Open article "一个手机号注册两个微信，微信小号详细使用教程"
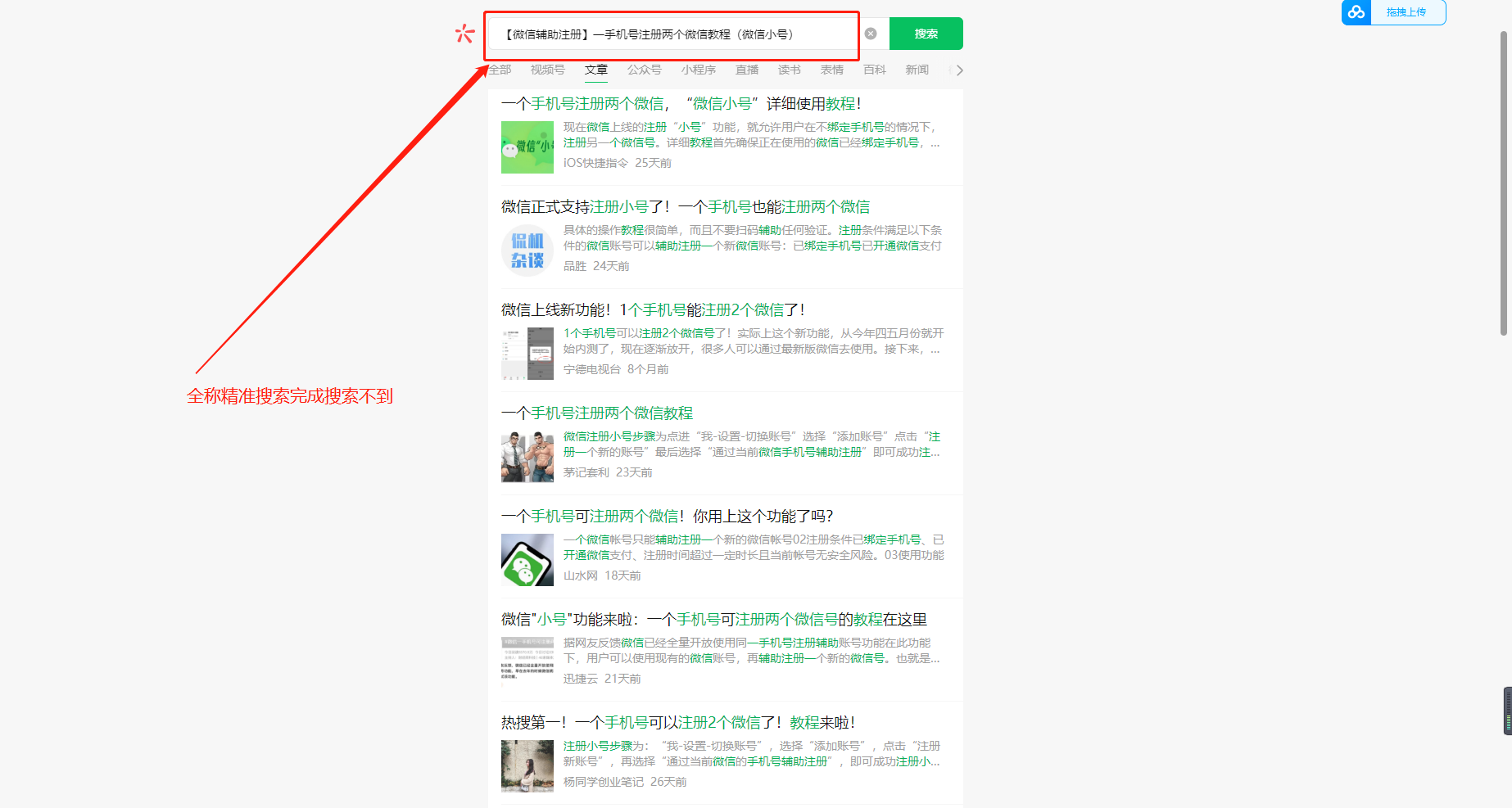Image resolution: width=1512 pixels, height=808 pixels. pyautogui.click(x=681, y=104)
